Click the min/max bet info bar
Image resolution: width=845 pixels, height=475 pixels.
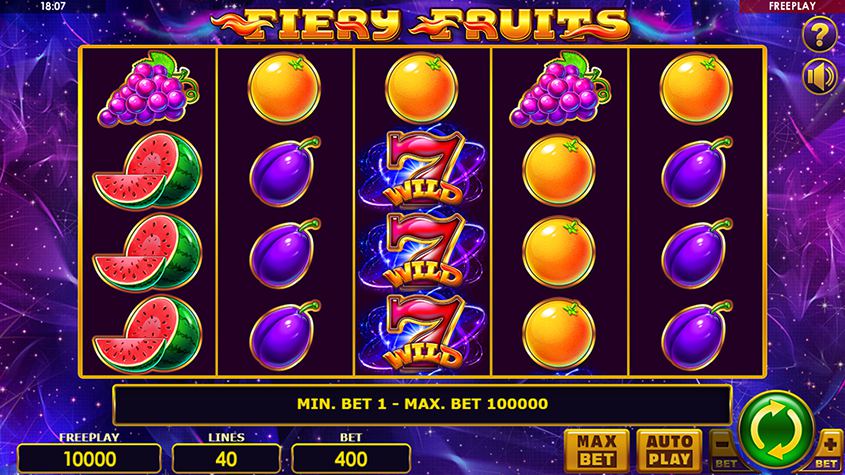coord(422,404)
